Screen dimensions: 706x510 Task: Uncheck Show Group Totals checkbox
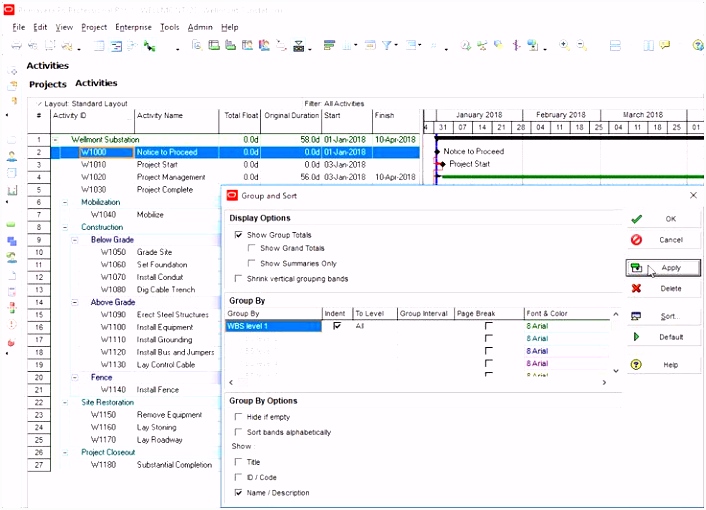click(239, 235)
